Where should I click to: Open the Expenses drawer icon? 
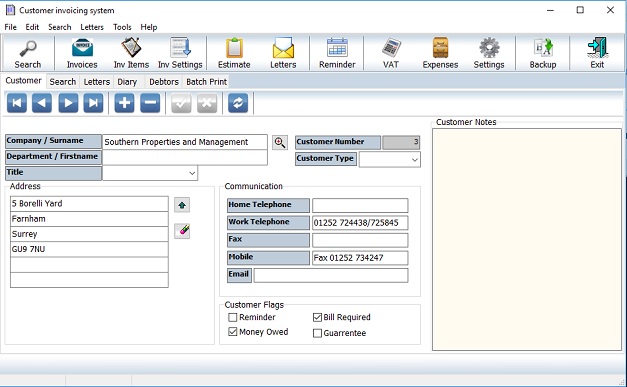440,54
